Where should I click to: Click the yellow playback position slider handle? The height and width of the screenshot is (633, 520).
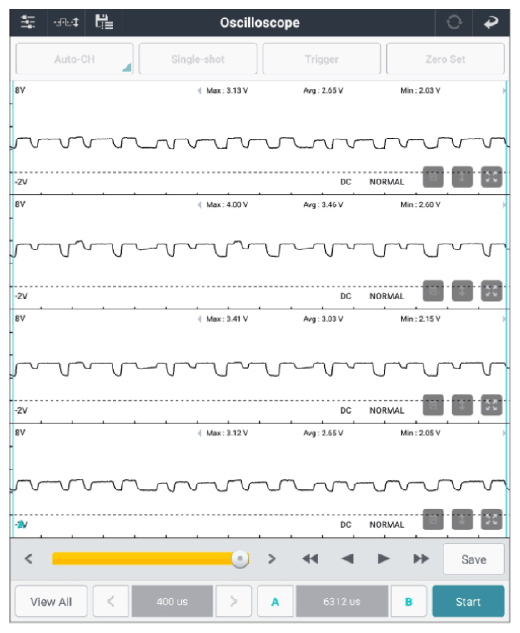240,559
